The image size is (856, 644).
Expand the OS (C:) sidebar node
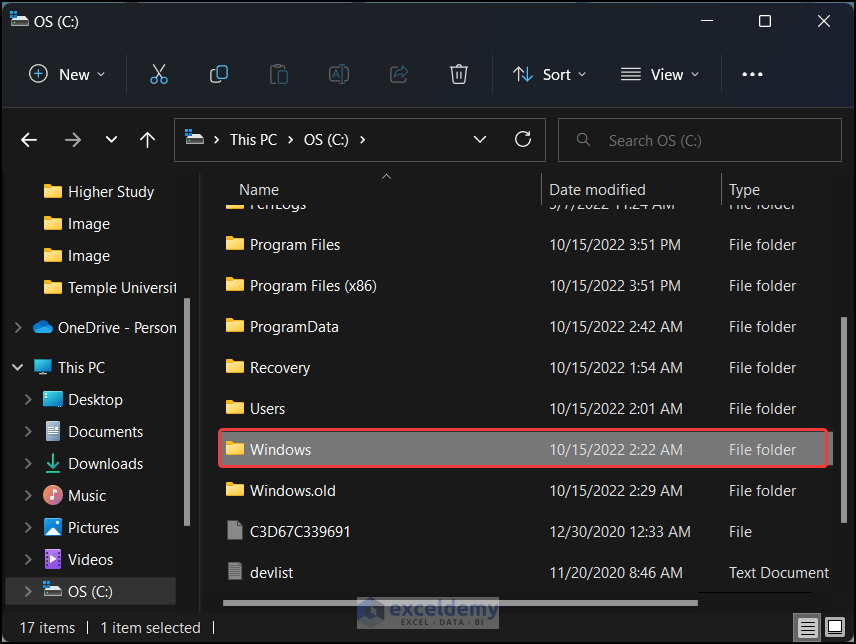[x=28, y=591]
